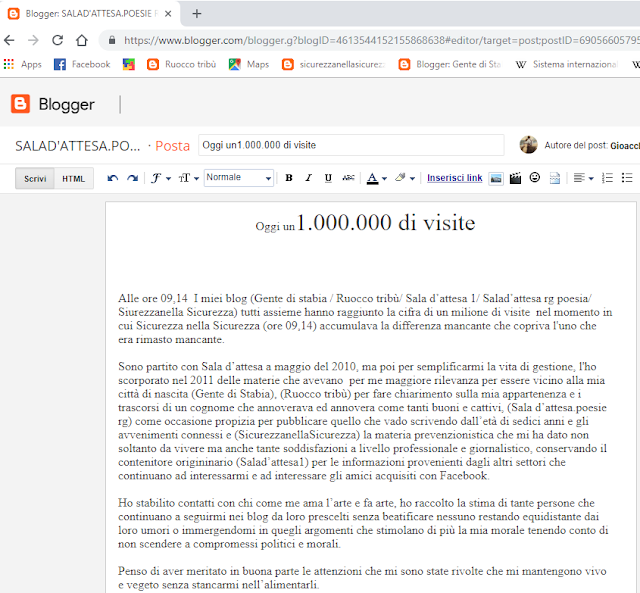Image resolution: width=640 pixels, height=593 pixels.
Task: Click the heading '1.000.000 di visite' in editor
Action: pos(386,223)
